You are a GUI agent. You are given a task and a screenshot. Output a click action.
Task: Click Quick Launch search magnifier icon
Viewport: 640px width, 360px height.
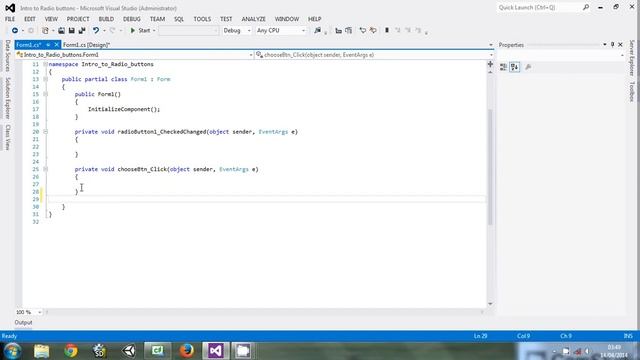pyautogui.click(x=586, y=7)
